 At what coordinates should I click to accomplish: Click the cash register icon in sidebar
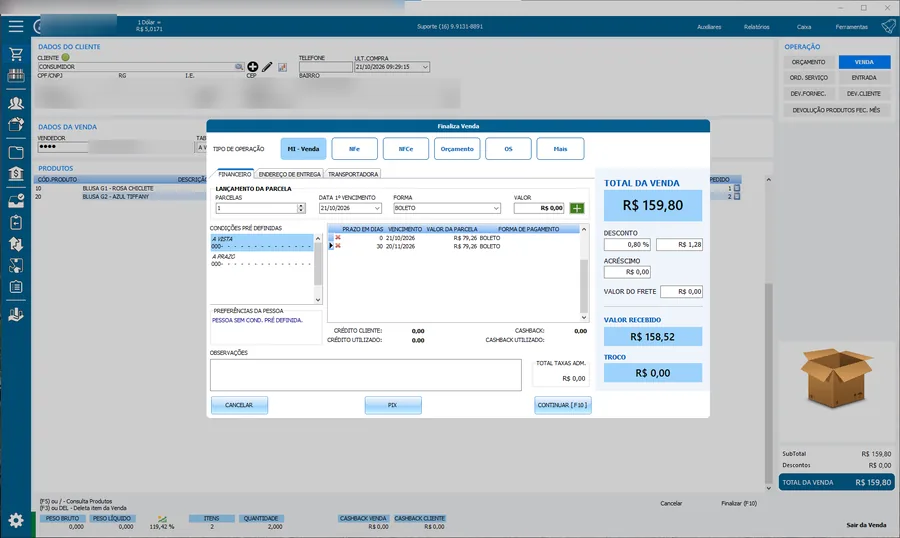point(15,75)
